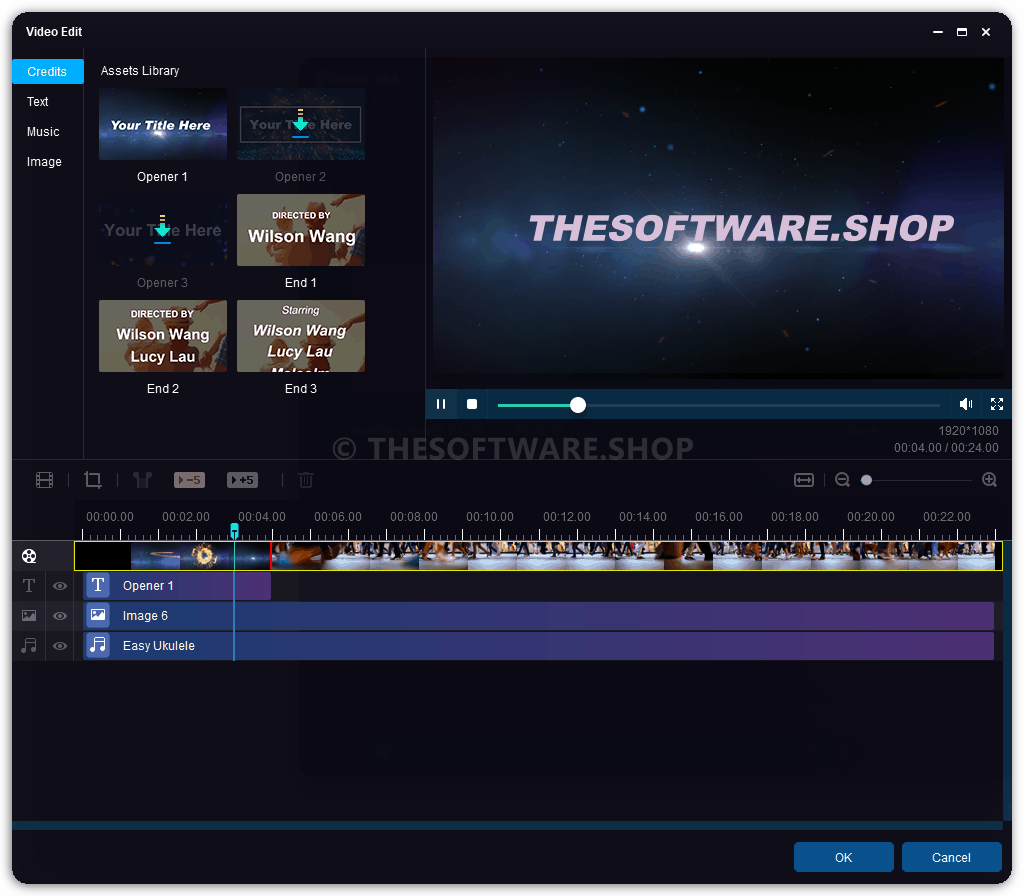The width and height of the screenshot is (1024, 896).
Task: Mute the Easy Ukulele track visibility
Action: 60,647
